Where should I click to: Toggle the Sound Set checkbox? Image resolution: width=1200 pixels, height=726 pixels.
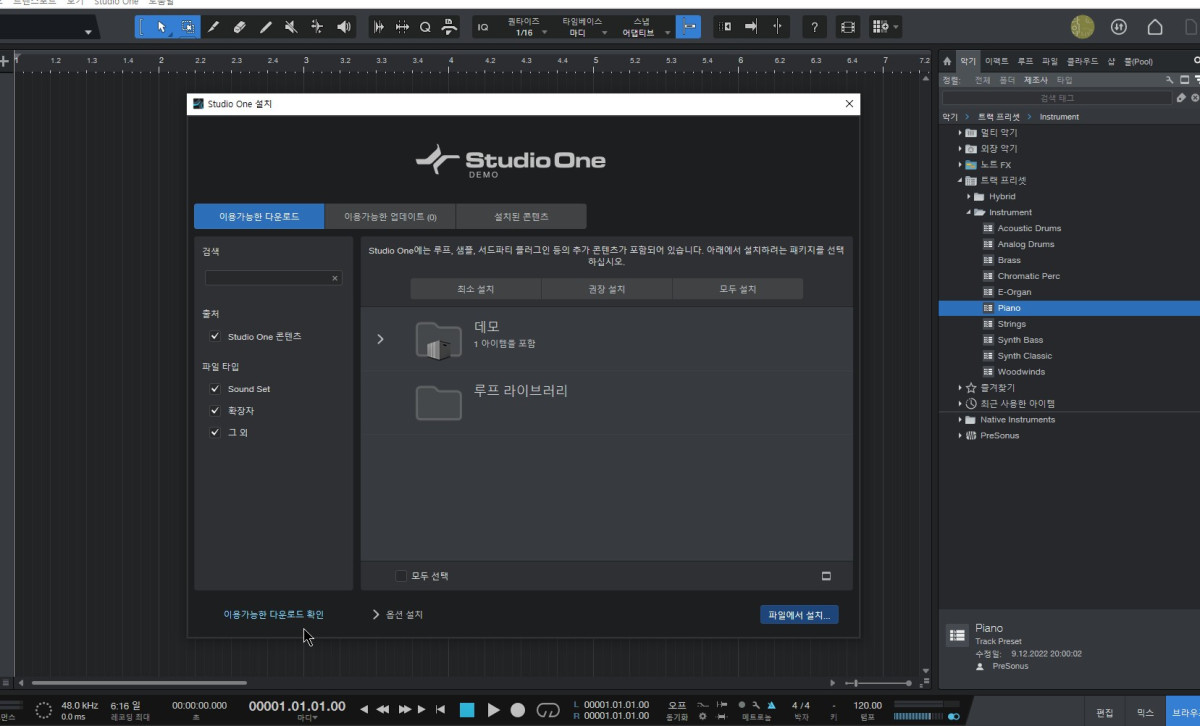point(214,389)
